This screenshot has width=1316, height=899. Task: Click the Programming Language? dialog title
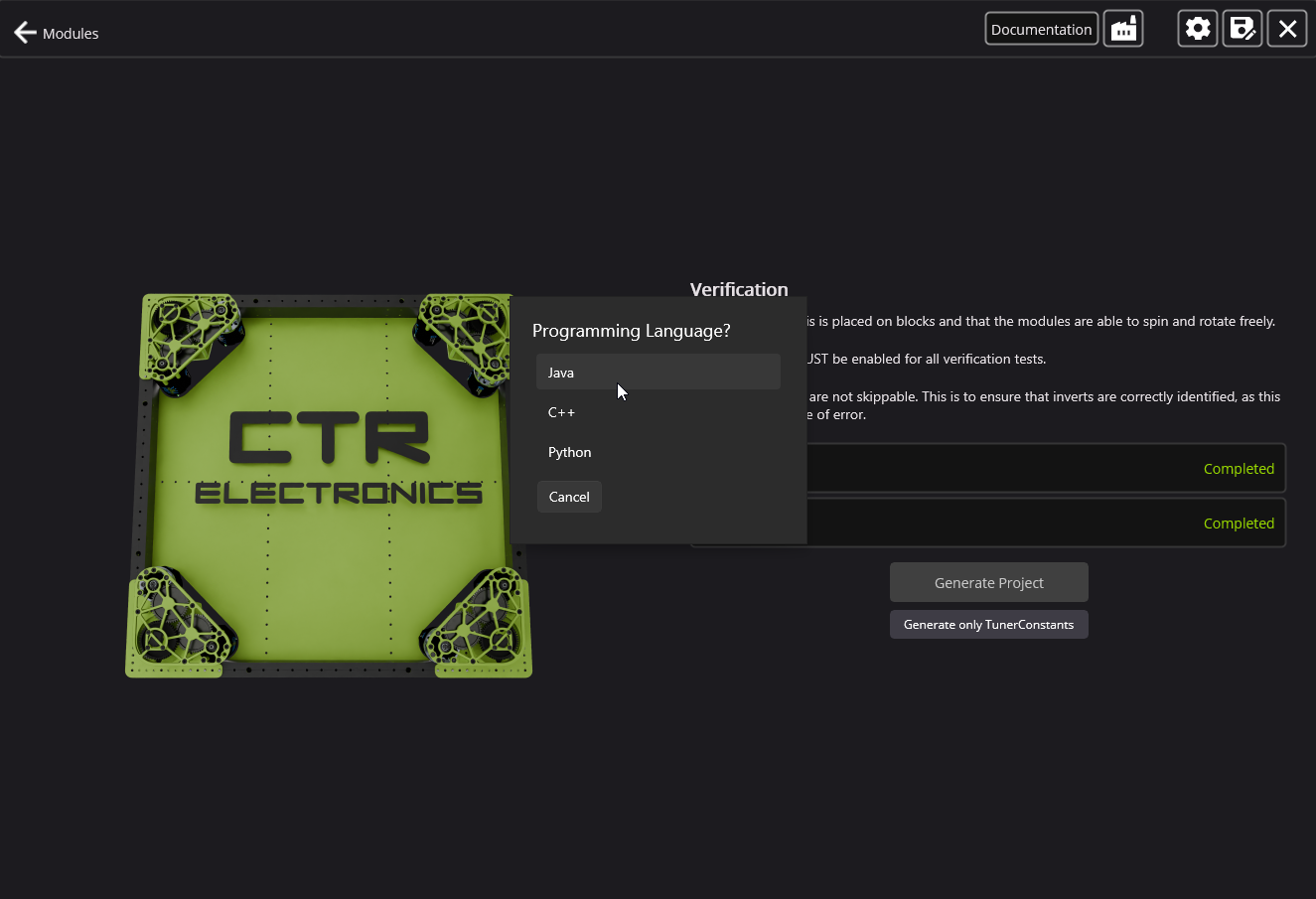point(632,331)
